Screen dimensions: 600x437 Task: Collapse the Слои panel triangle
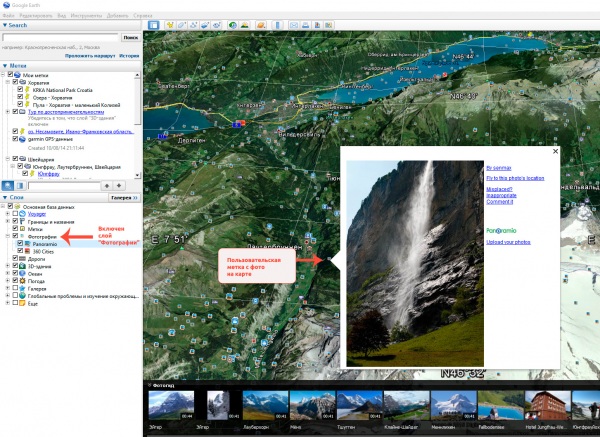[5, 197]
